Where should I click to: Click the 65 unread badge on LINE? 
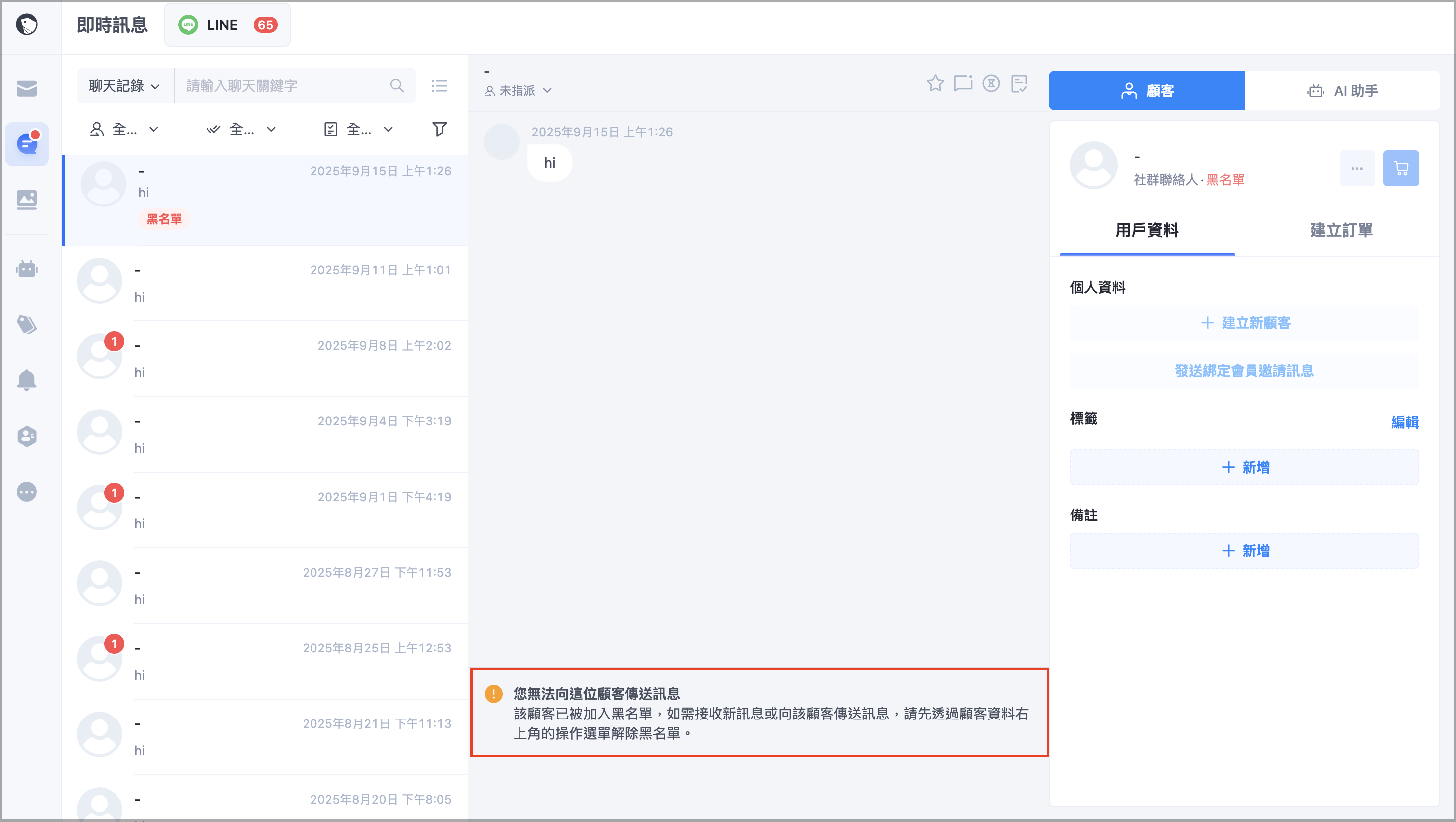point(265,25)
